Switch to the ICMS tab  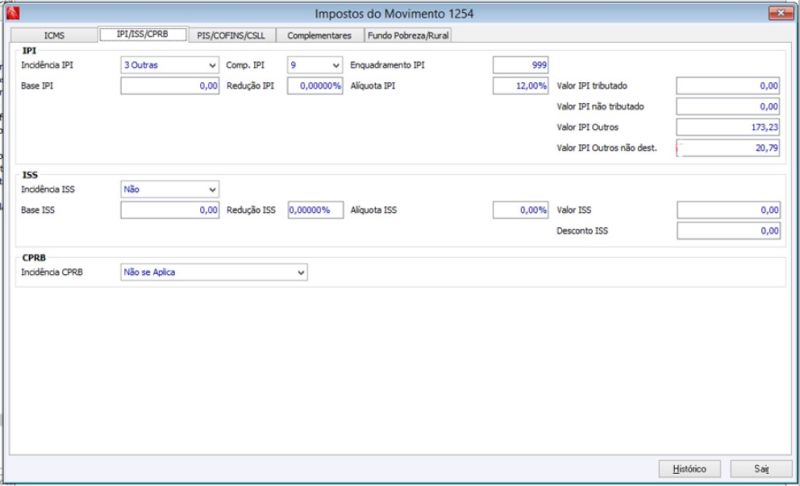point(54,35)
